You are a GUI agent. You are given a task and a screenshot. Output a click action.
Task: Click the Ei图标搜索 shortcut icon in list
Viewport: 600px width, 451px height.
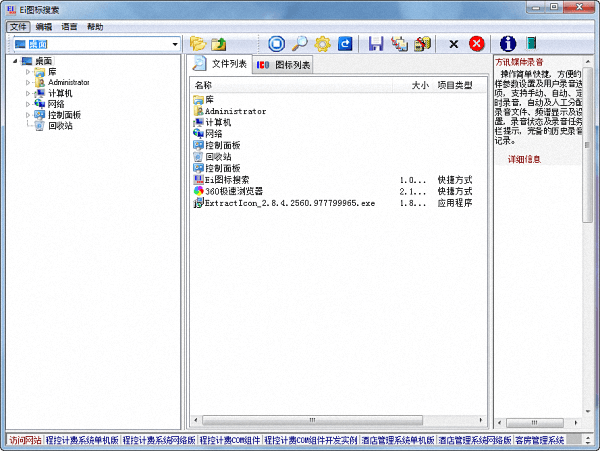point(199,179)
